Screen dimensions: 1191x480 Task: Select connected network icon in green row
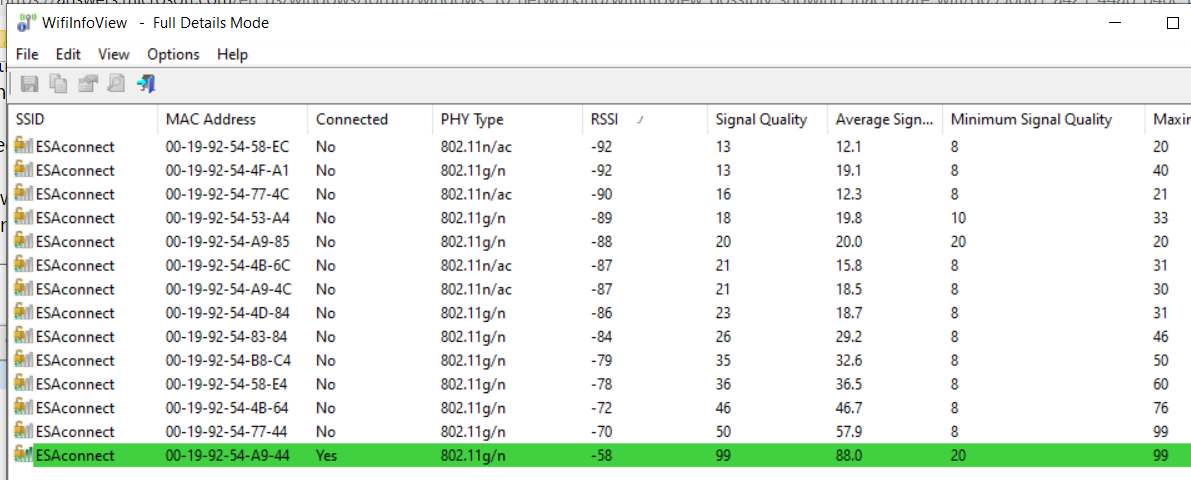tap(24, 455)
